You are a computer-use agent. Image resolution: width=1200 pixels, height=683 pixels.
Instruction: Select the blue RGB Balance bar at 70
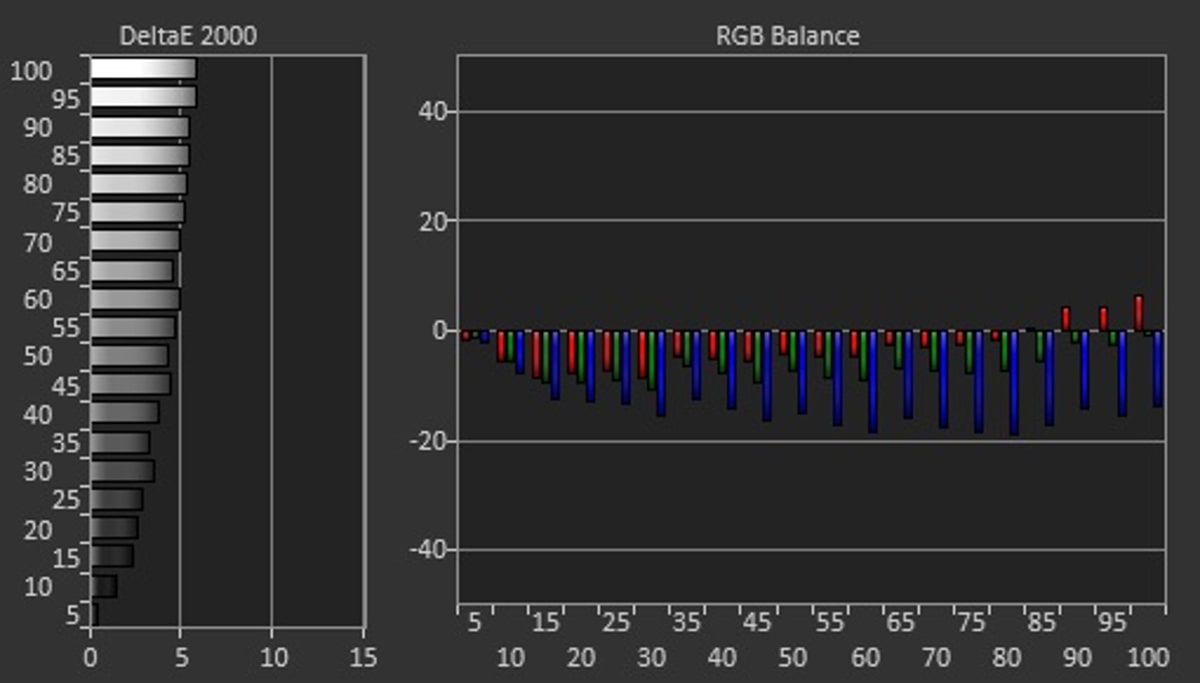pyautogui.click(x=943, y=380)
